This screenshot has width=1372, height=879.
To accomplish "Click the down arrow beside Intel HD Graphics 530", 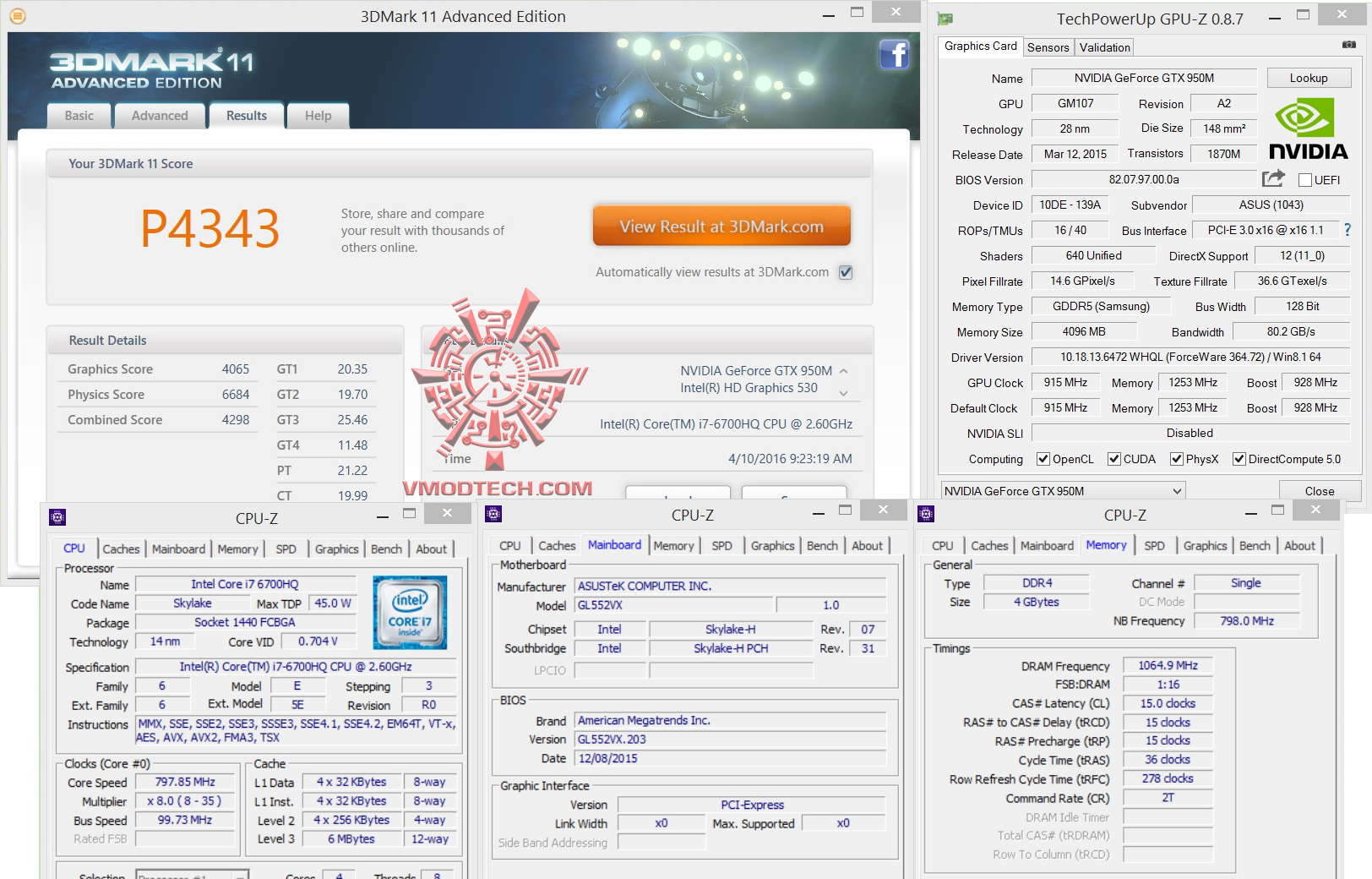I will (843, 392).
